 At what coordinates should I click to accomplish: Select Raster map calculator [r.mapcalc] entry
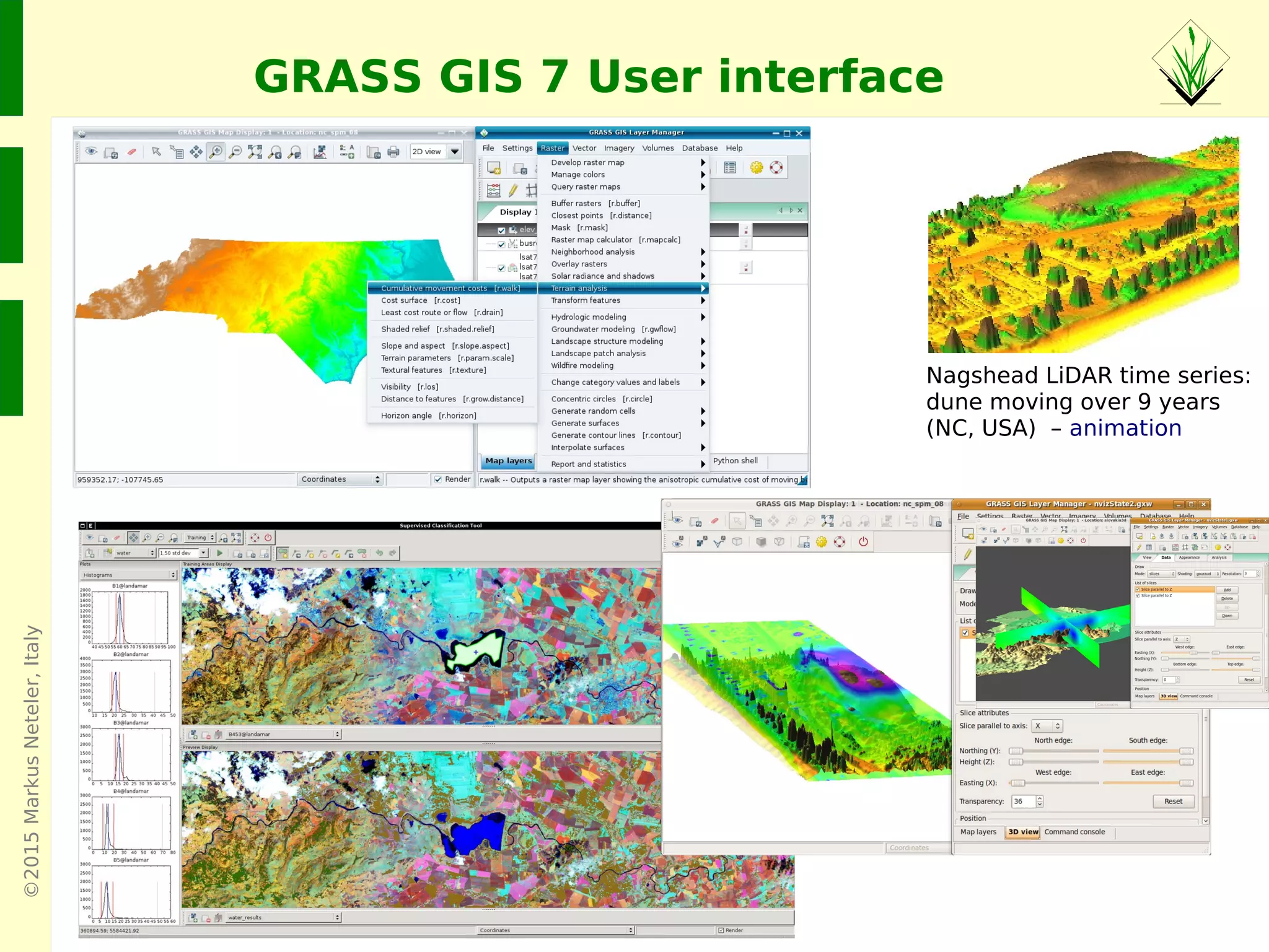tap(622, 240)
